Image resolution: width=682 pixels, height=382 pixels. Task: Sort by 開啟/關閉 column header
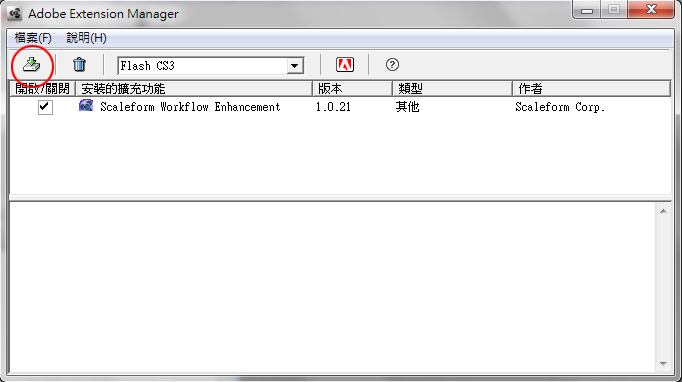click(x=42, y=89)
